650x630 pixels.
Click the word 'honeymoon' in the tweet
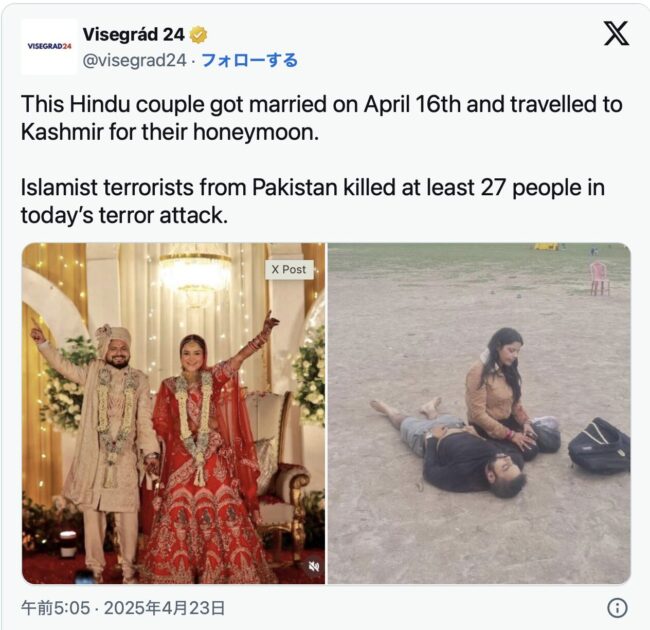tap(253, 133)
